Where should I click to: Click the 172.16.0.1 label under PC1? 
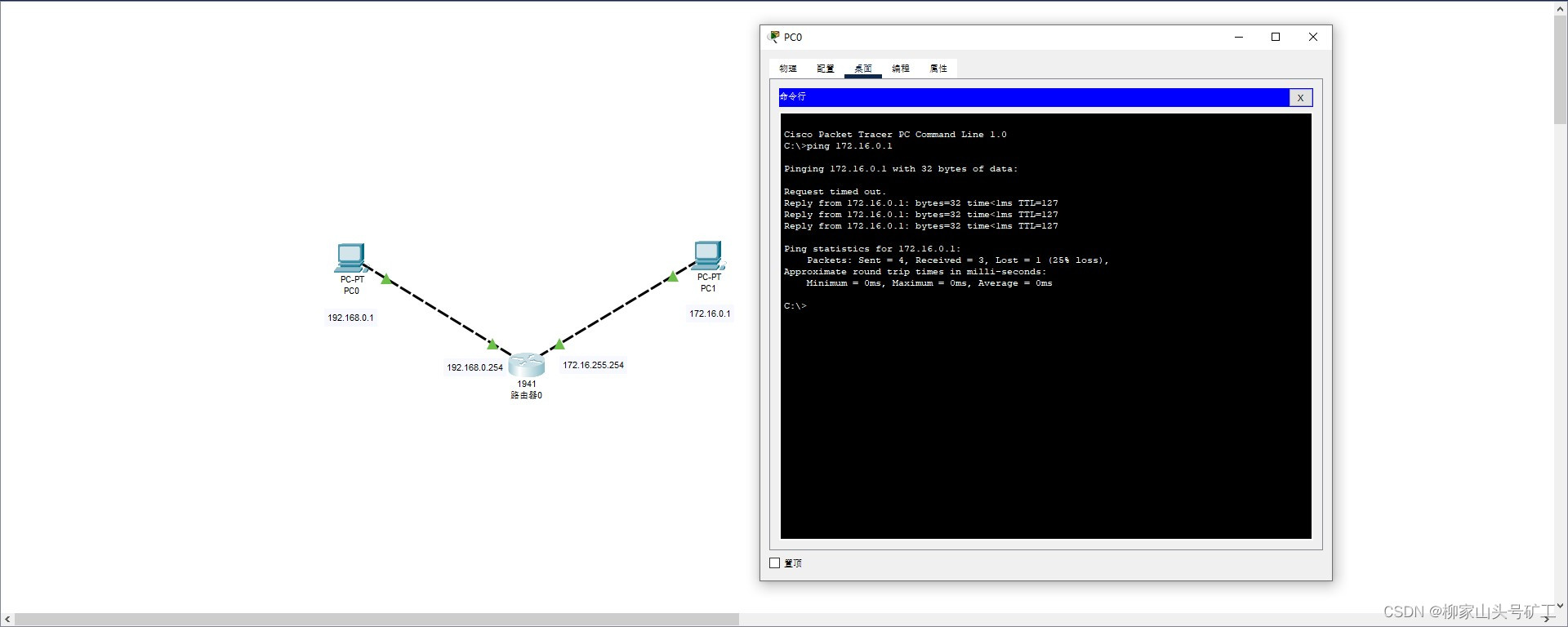point(710,313)
